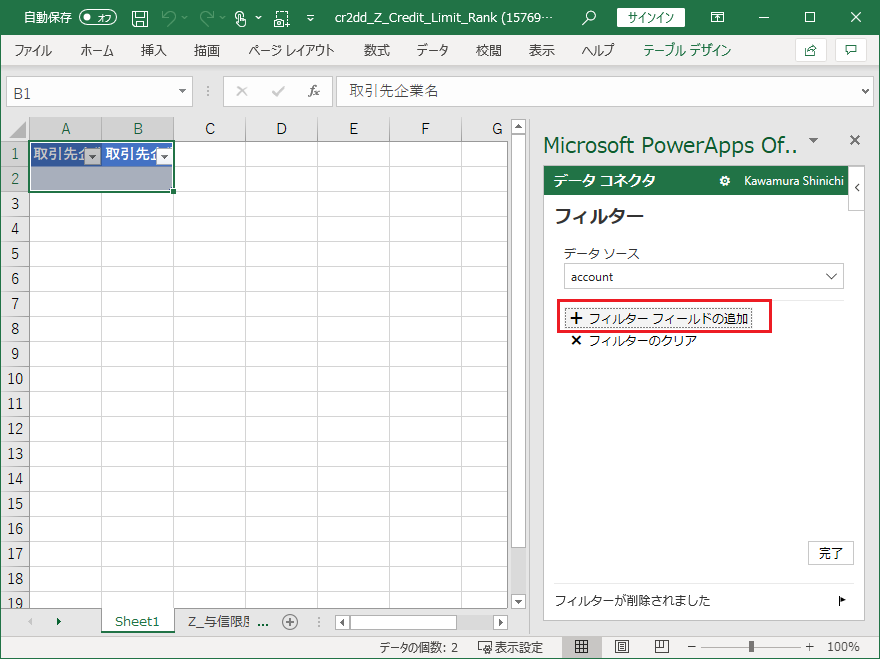Viewport: 880px width, 659px height.
Task: Open the データ ribbon tab
Action: pos(432,51)
